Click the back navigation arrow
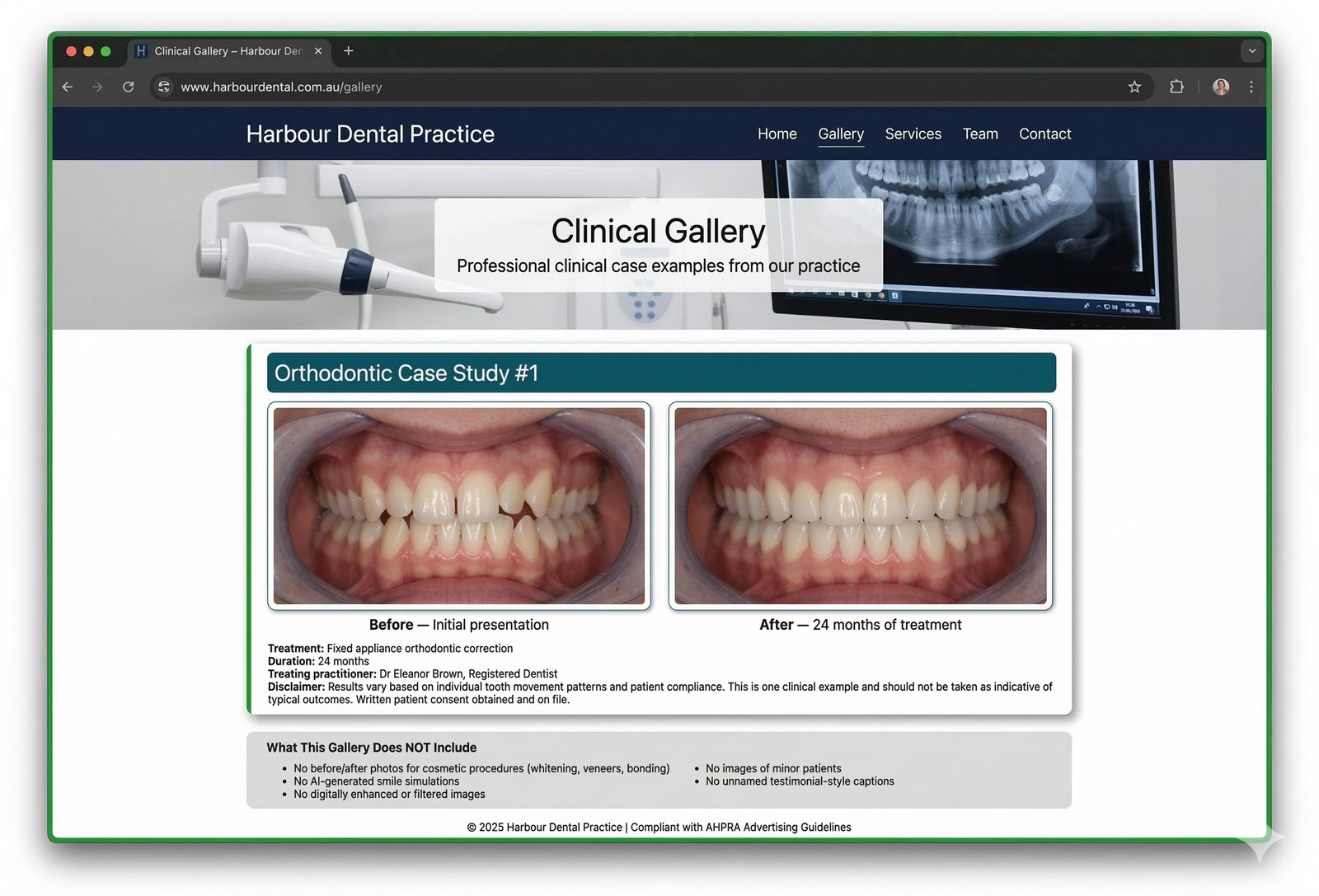Image resolution: width=1319 pixels, height=896 pixels. [x=67, y=87]
